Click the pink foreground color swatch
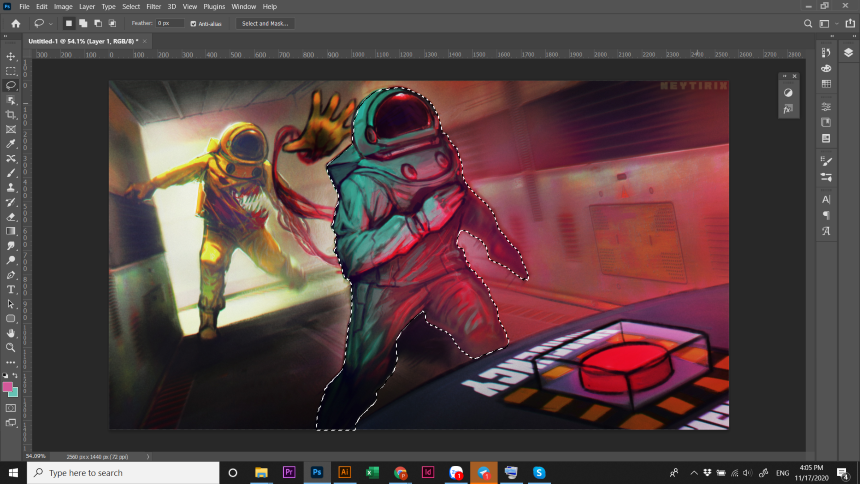 (x=8, y=386)
